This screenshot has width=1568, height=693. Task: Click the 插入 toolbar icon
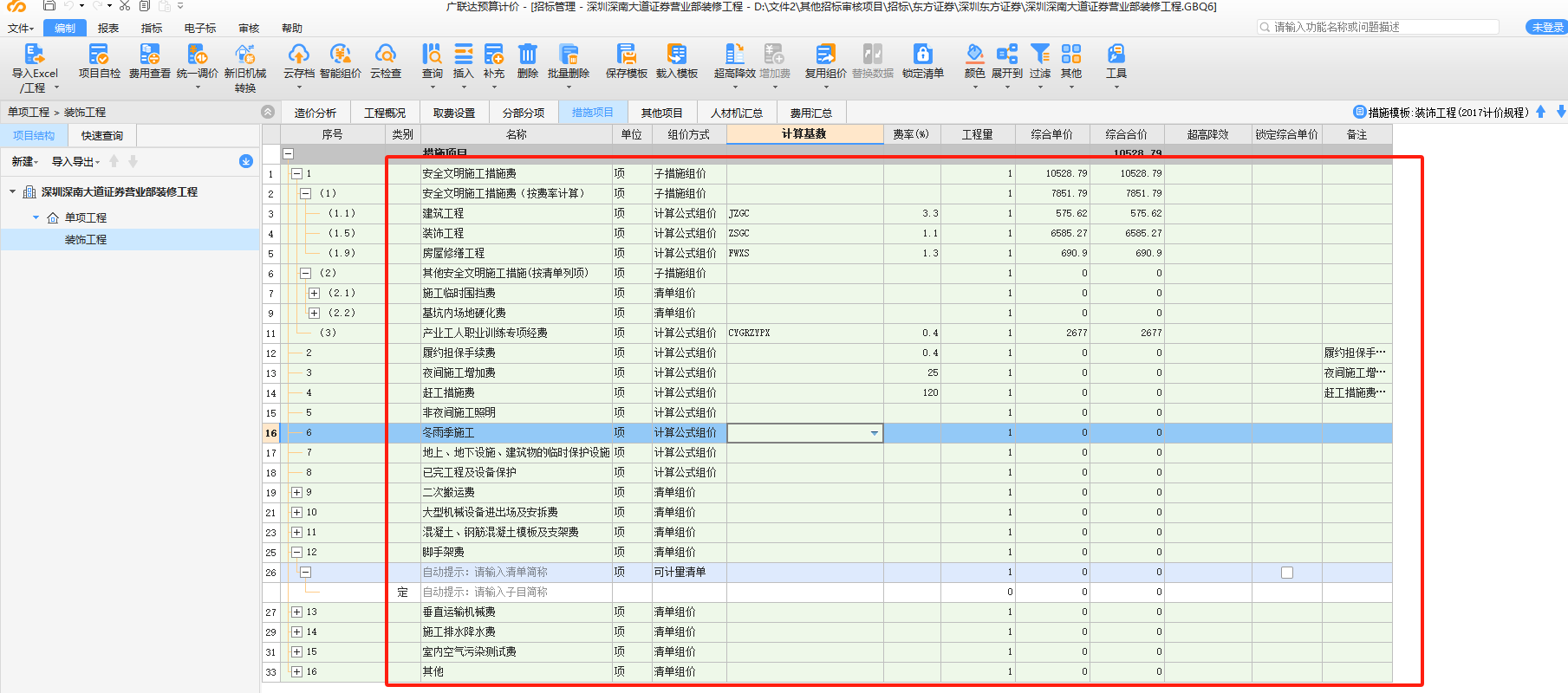coord(464,55)
